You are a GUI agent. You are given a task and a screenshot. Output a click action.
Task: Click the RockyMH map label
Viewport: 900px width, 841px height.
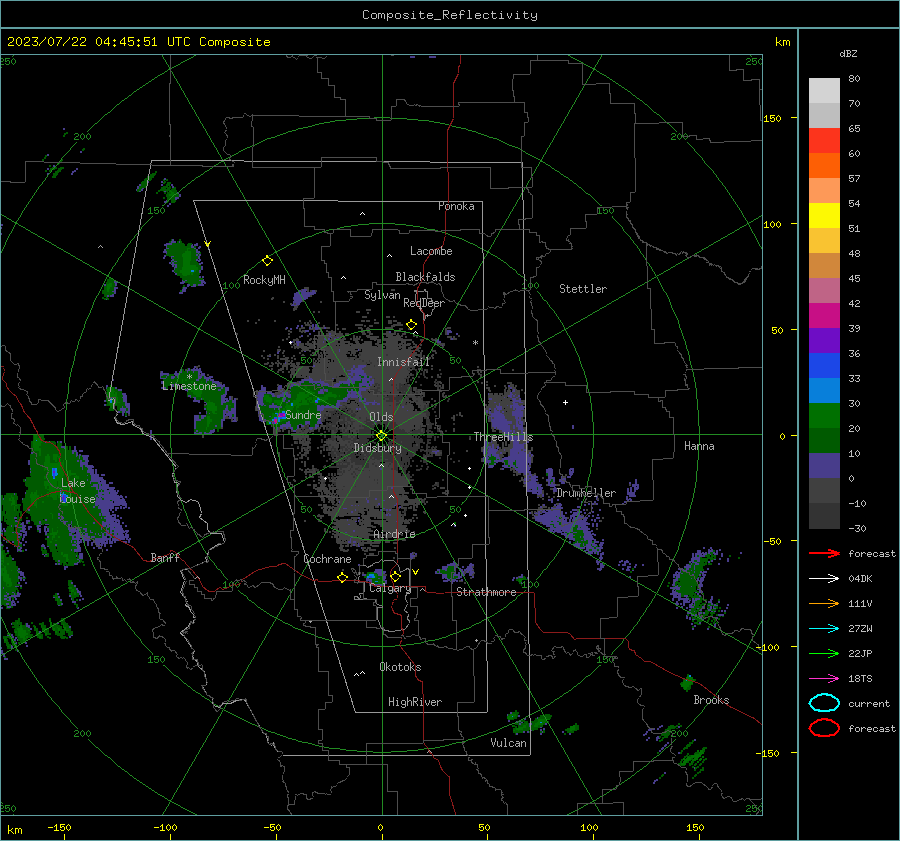click(264, 280)
